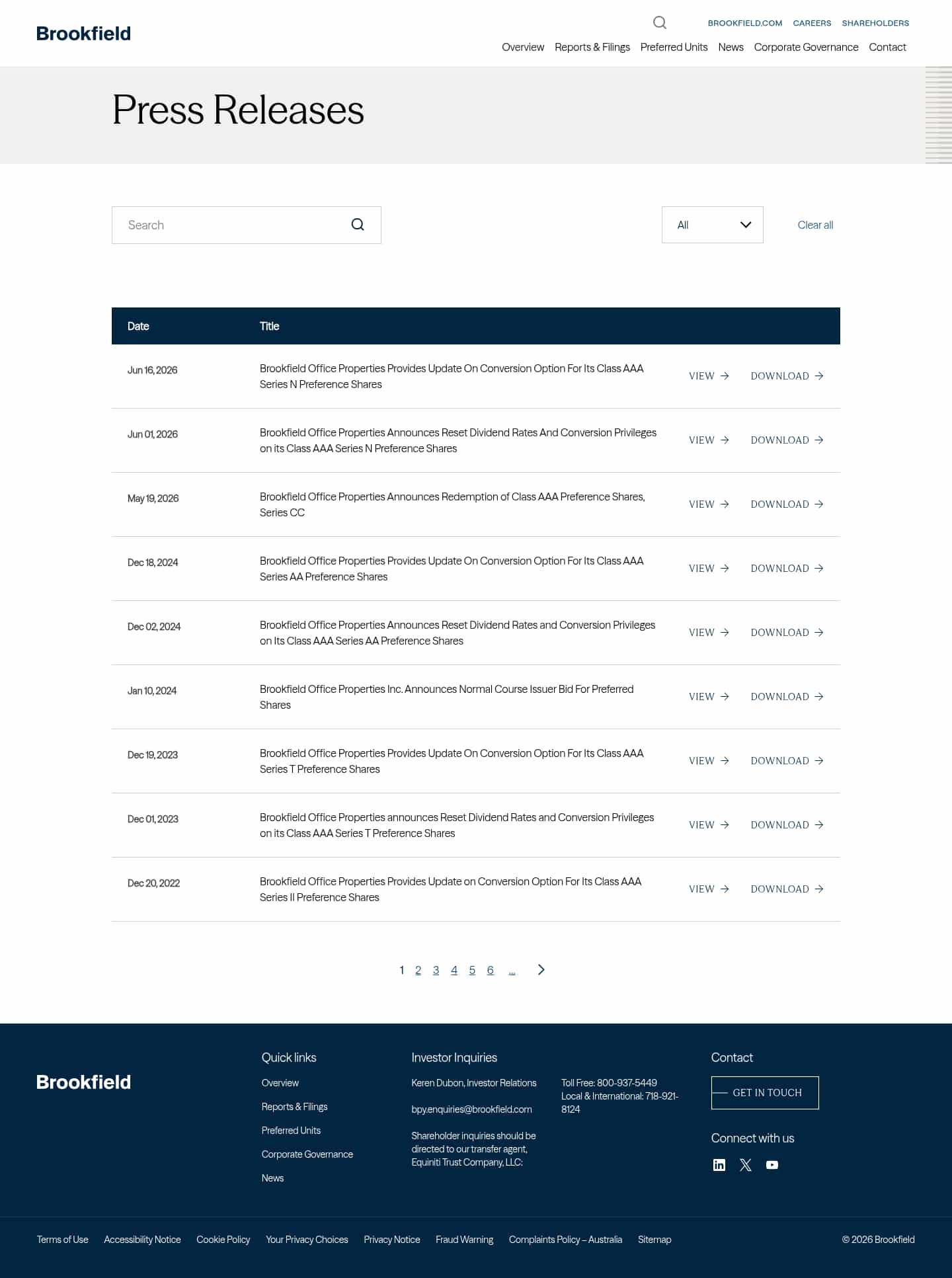Click the Brookfield logo in the header
The image size is (952, 1278).
click(83, 34)
